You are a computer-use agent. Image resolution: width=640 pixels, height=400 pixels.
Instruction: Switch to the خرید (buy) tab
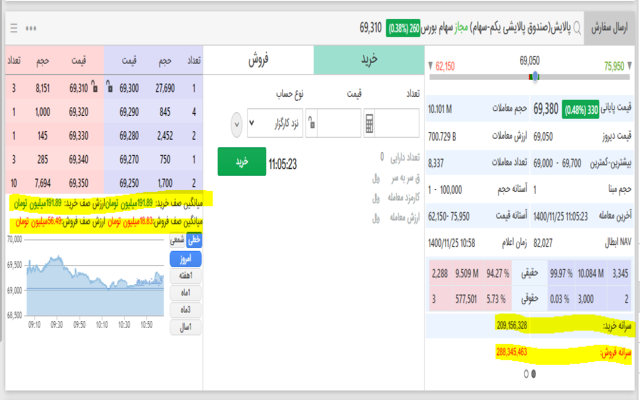point(368,61)
